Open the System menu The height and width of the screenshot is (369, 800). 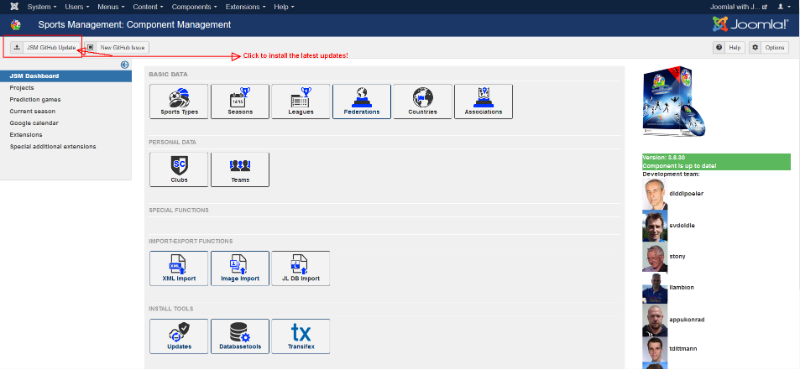42,7
